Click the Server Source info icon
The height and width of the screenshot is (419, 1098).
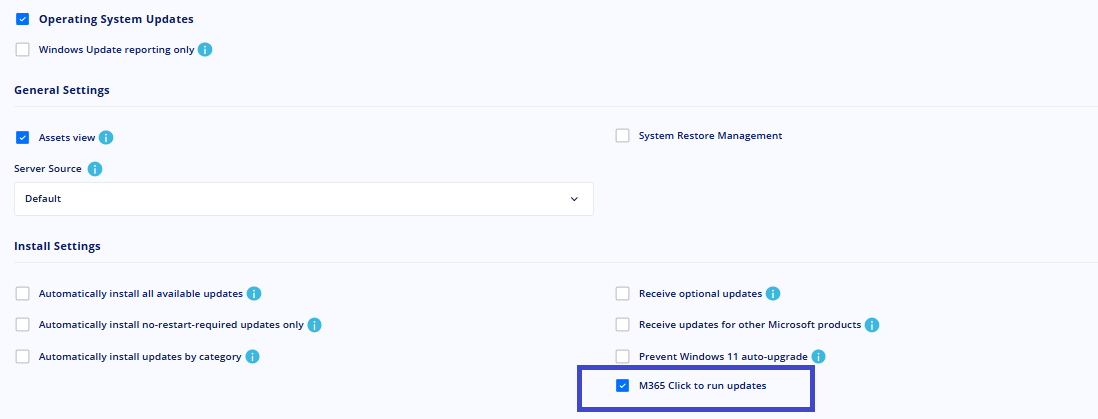[x=95, y=169]
